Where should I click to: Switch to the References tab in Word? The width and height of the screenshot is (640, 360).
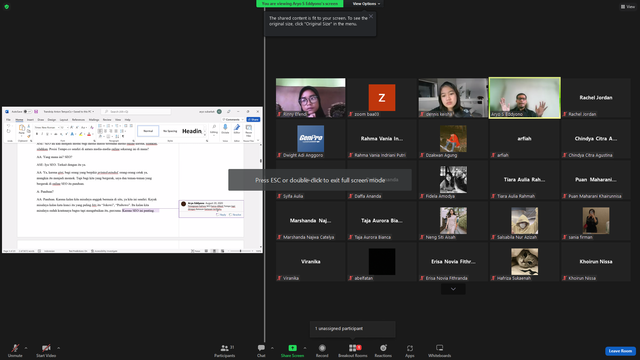click(x=78, y=120)
